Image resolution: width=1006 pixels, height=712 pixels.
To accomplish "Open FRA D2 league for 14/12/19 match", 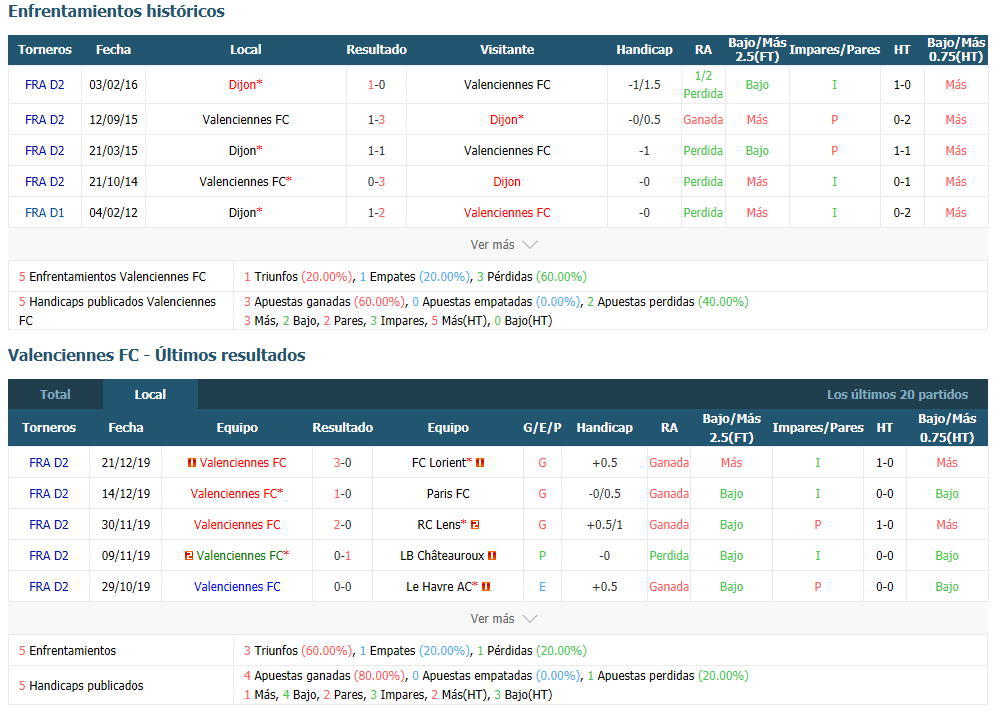I will click(49, 494).
